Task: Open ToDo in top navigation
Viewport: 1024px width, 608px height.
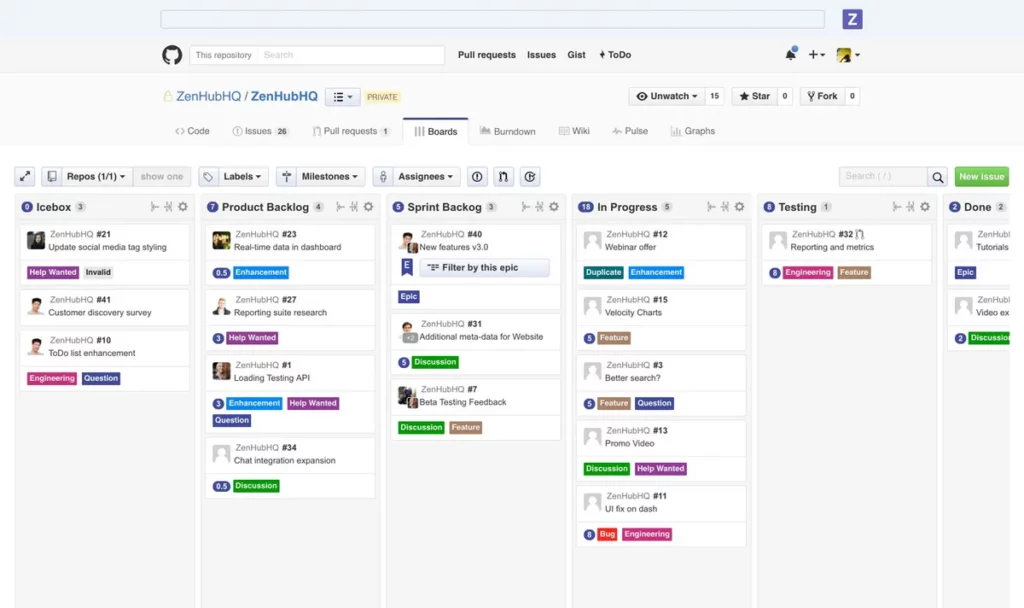Action: pos(615,55)
